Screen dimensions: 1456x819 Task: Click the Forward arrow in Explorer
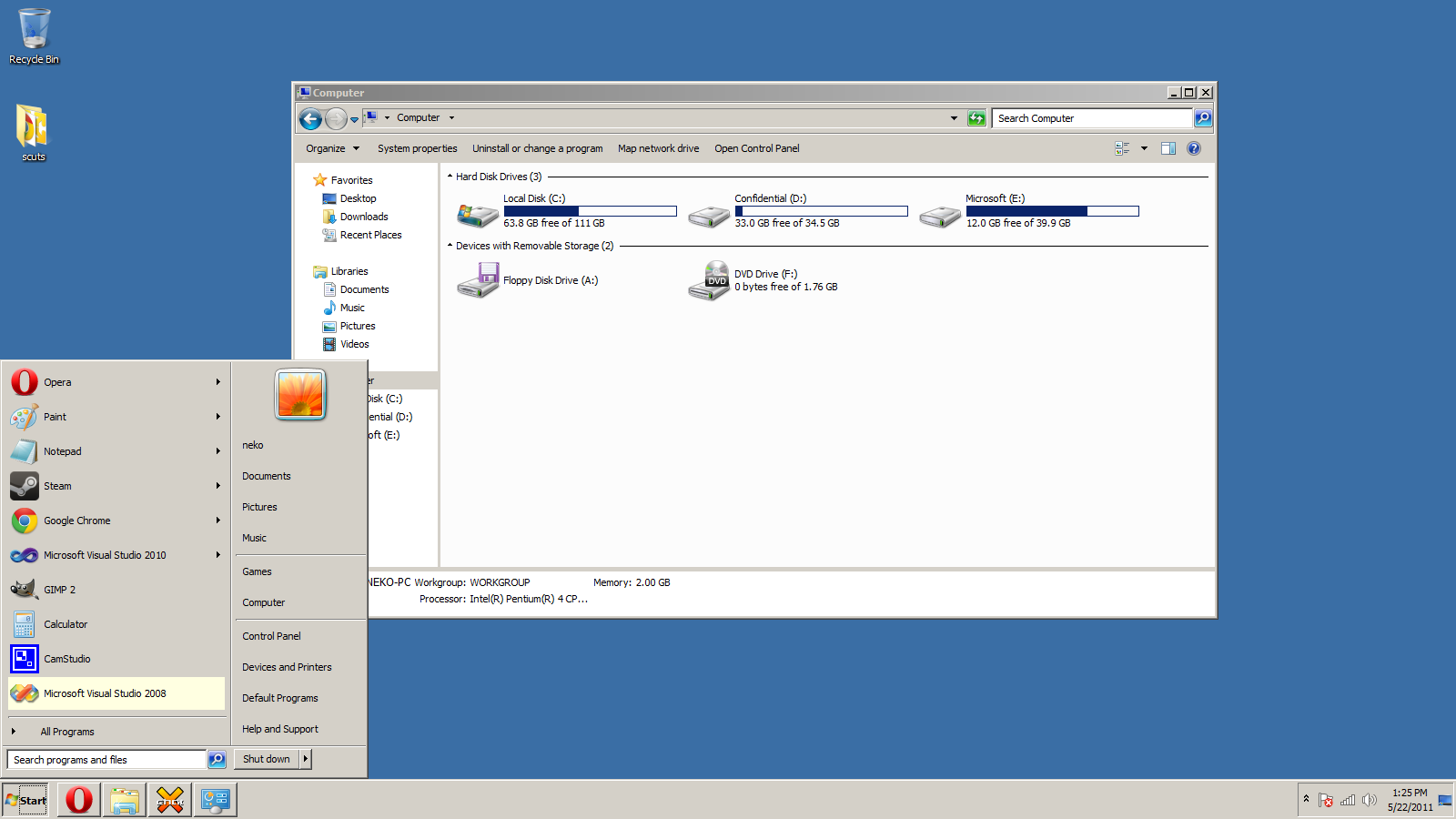pos(336,118)
